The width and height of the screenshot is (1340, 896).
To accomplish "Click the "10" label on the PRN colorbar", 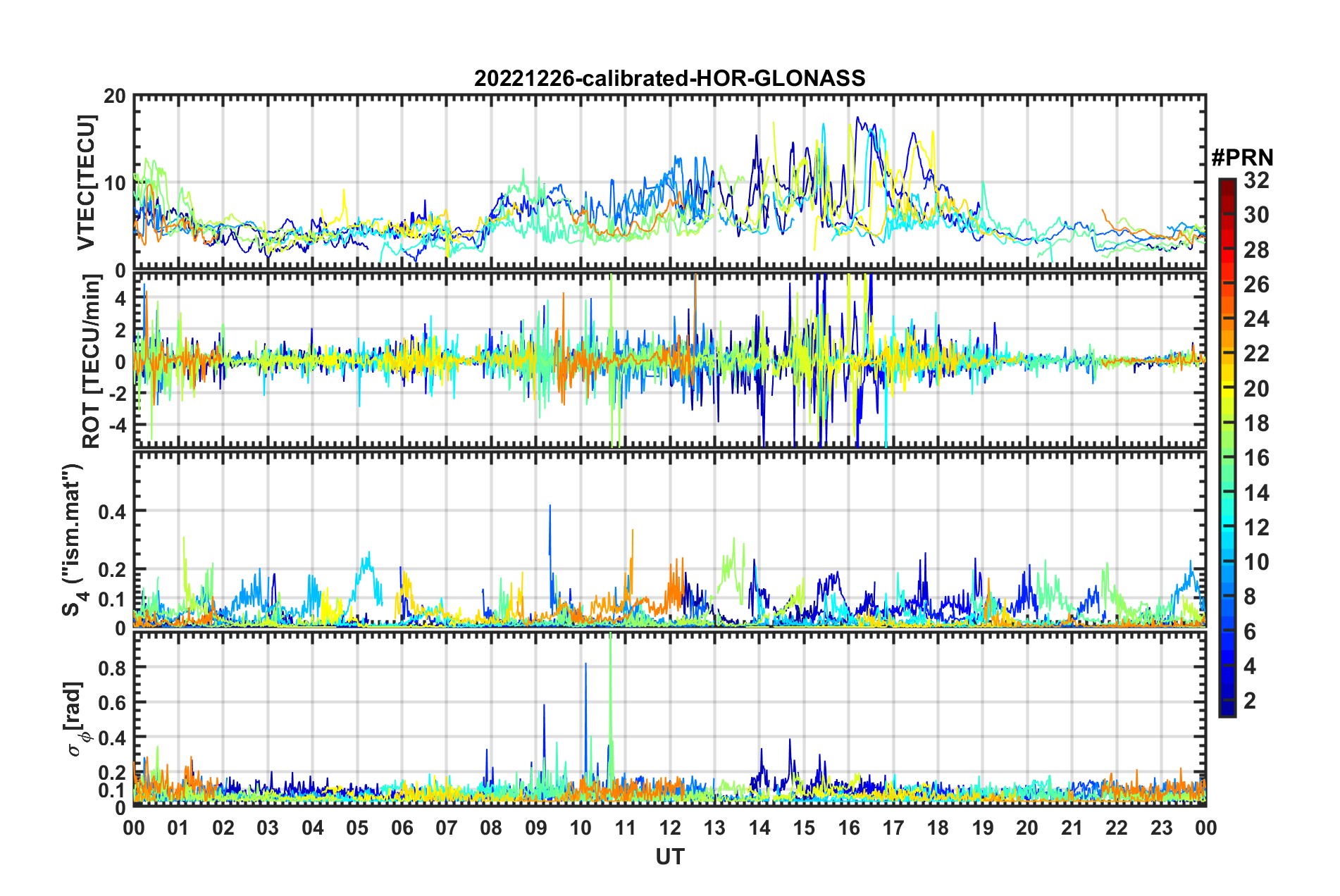I will tap(1257, 562).
